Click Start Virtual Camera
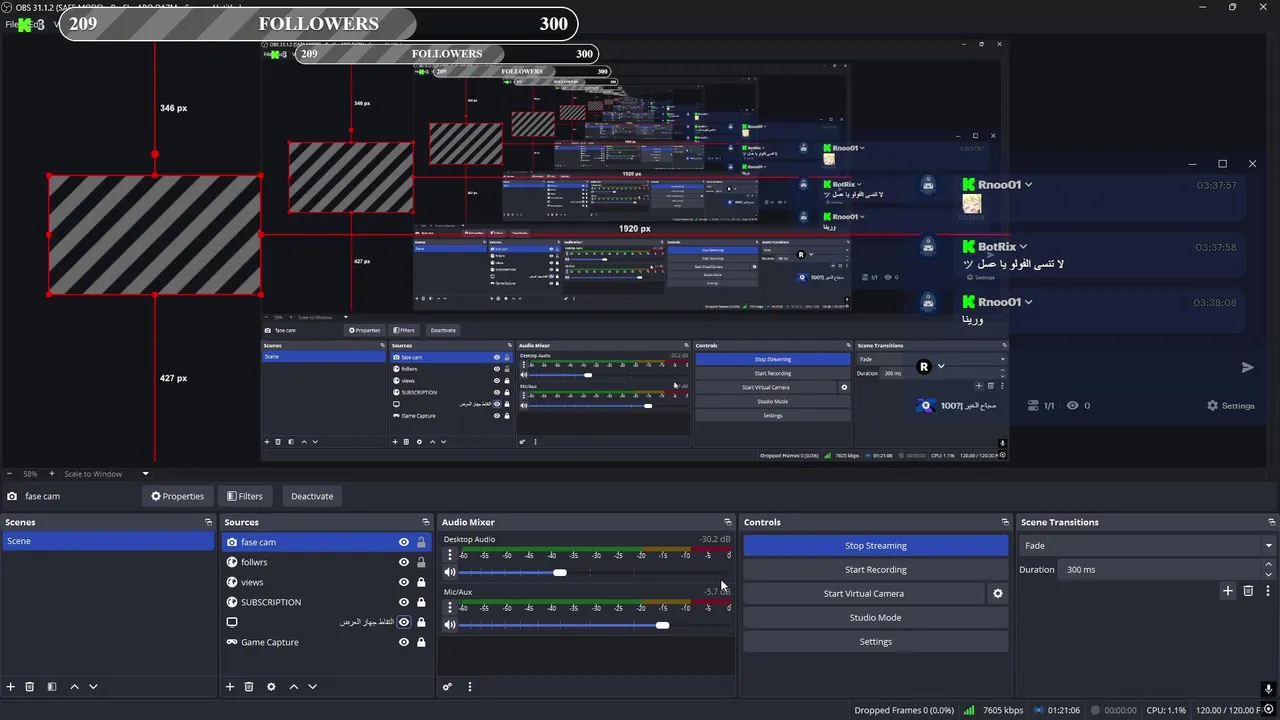1280x720 pixels. point(864,594)
